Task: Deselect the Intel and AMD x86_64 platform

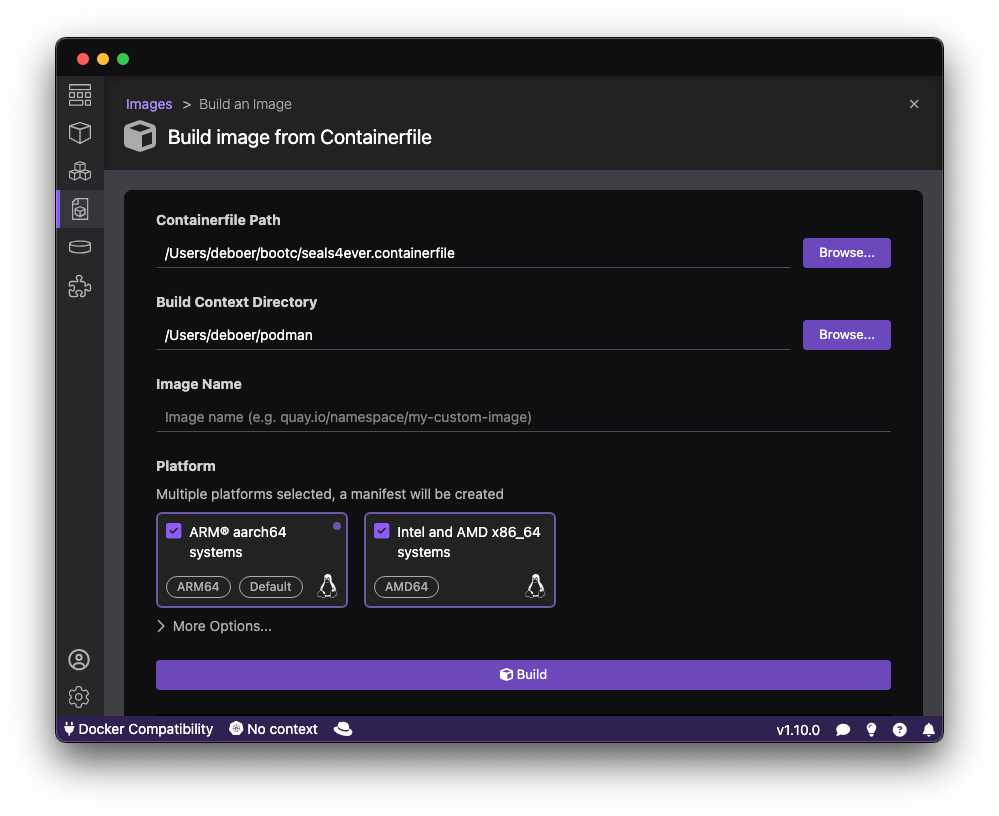Action: pyautogui.click(x=381, y=531)
